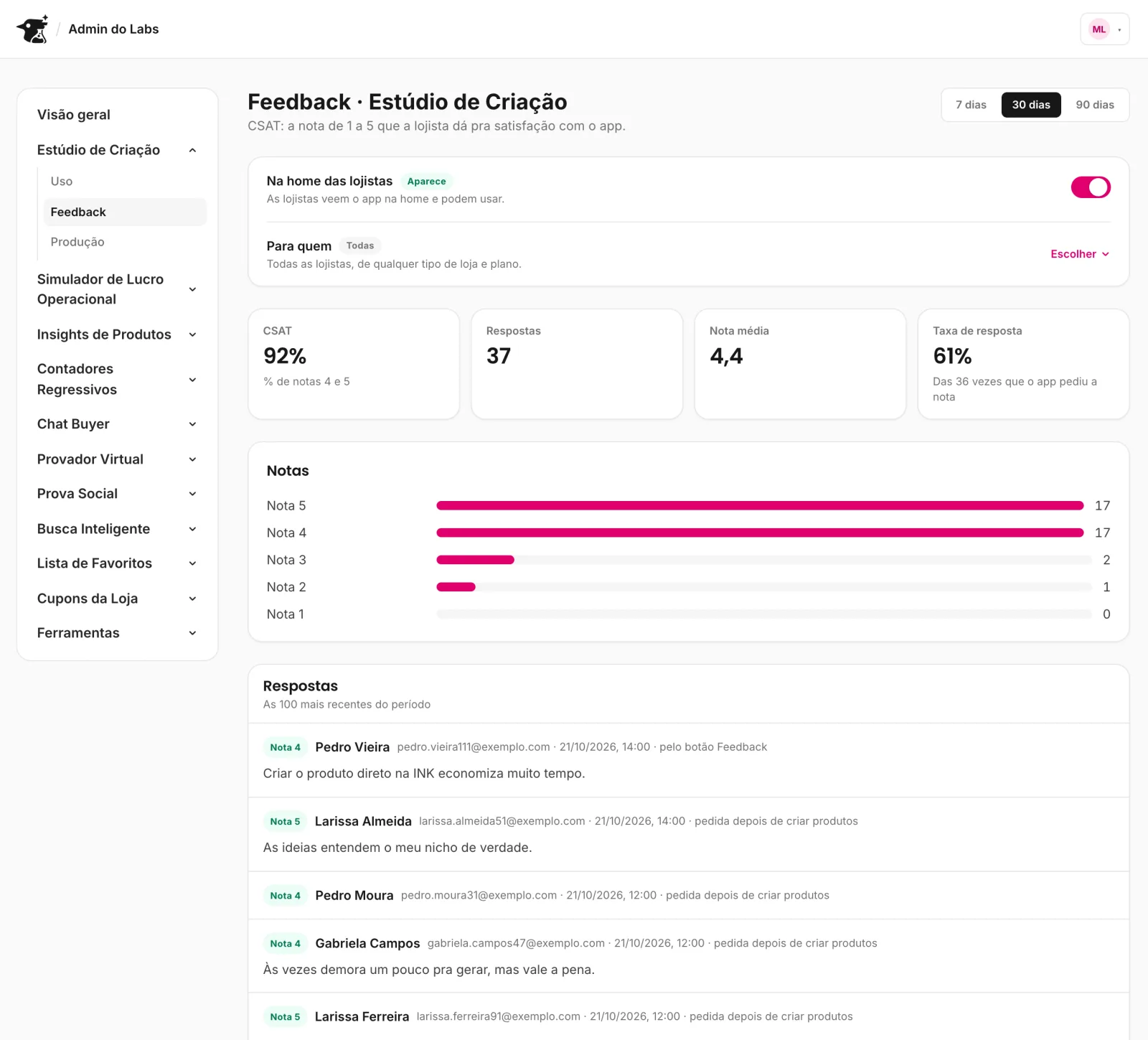1148x1040 pixels.
Task: Toggle off the Na home das lojistas switch
Action: click(x=1091, y=187)
